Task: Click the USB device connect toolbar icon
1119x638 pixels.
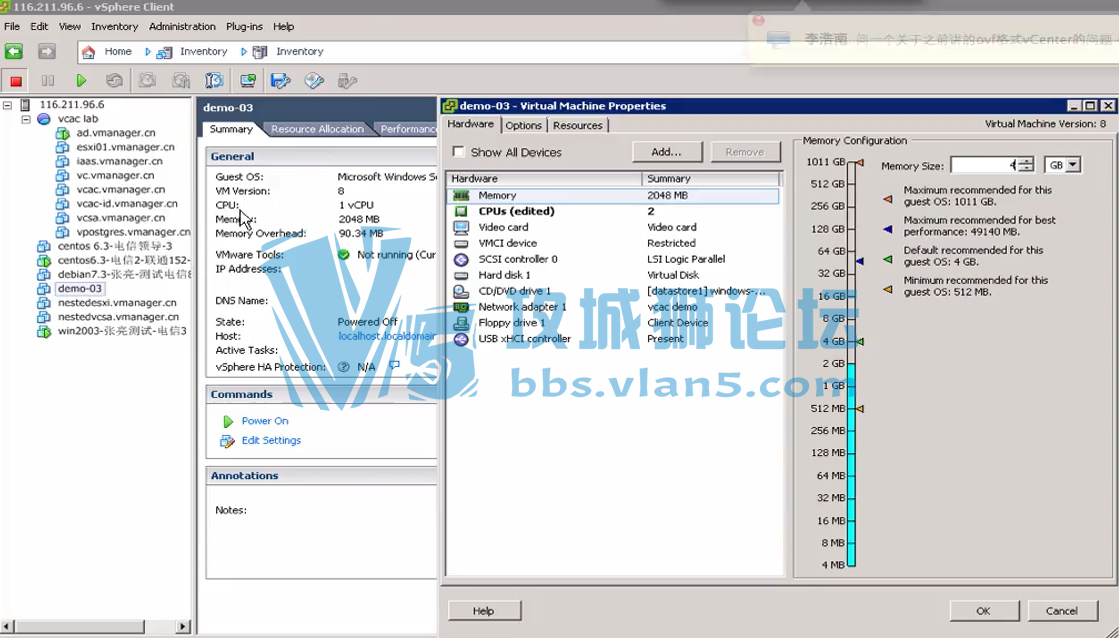Action: (x=348, y=81)
